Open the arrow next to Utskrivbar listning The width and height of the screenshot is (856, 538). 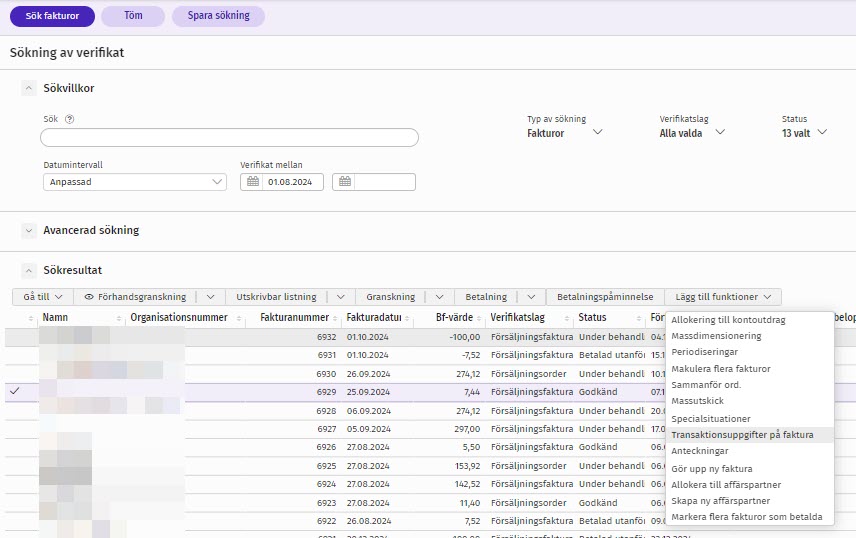point(341,297)
